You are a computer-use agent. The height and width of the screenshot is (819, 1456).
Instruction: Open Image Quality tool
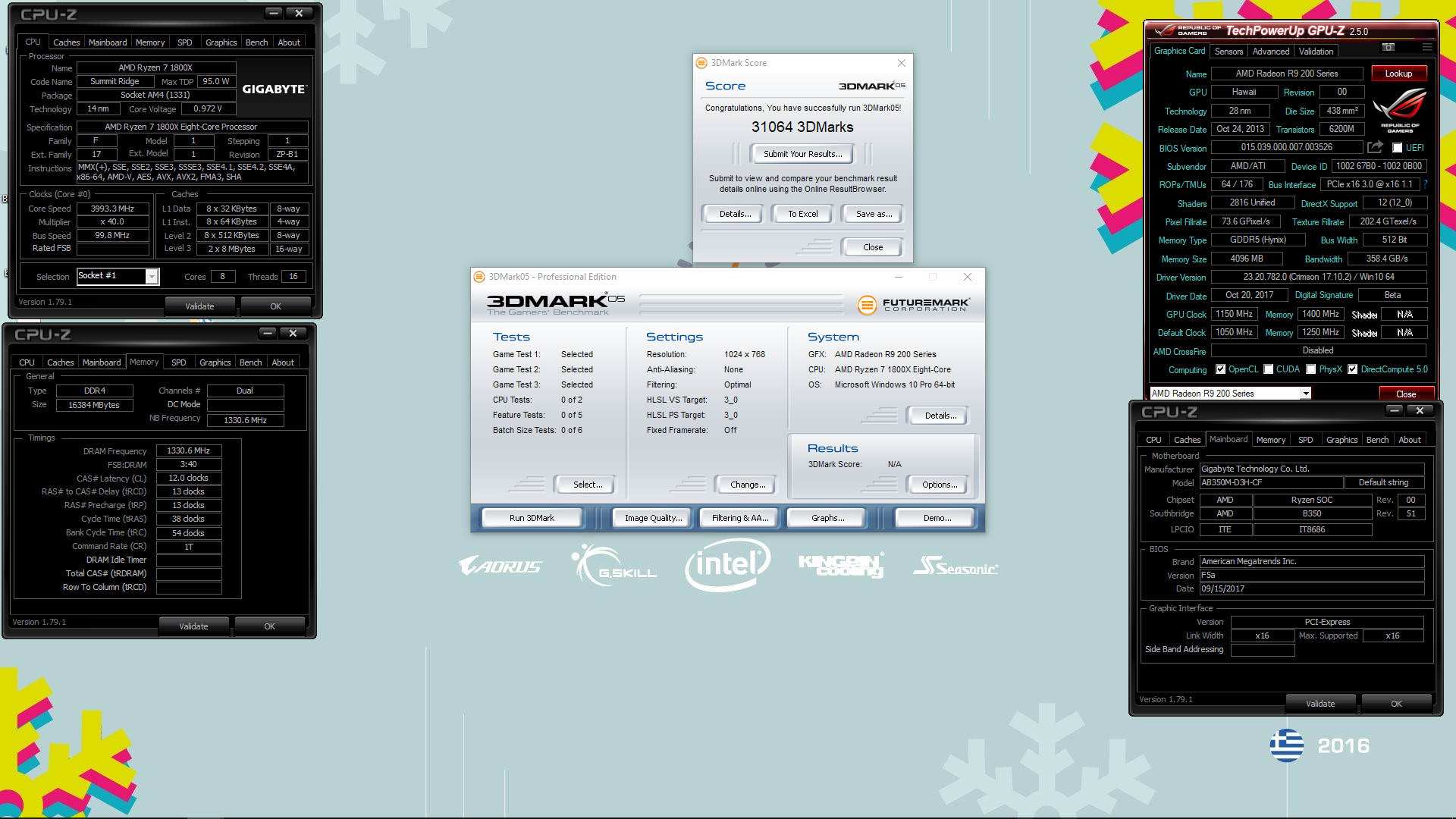[x=653, y=518]
